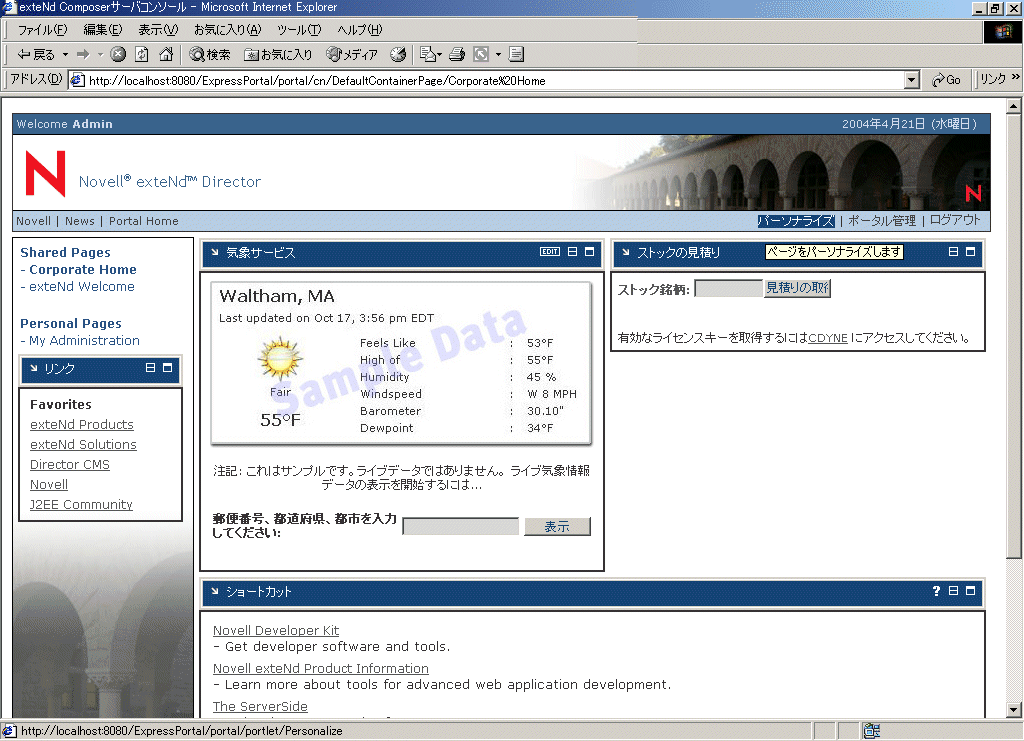Click the 表示 button in weather portlet
The image size is (1024, 741).
point(557,527)
